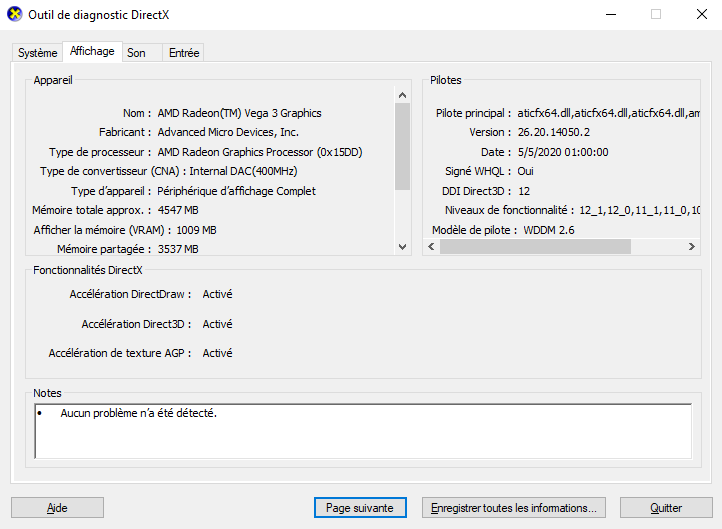Viewport: 722px width, 529px height.
Task: Click the text Advanced Micro Devices, Inc.
Action: coord(228,133)
